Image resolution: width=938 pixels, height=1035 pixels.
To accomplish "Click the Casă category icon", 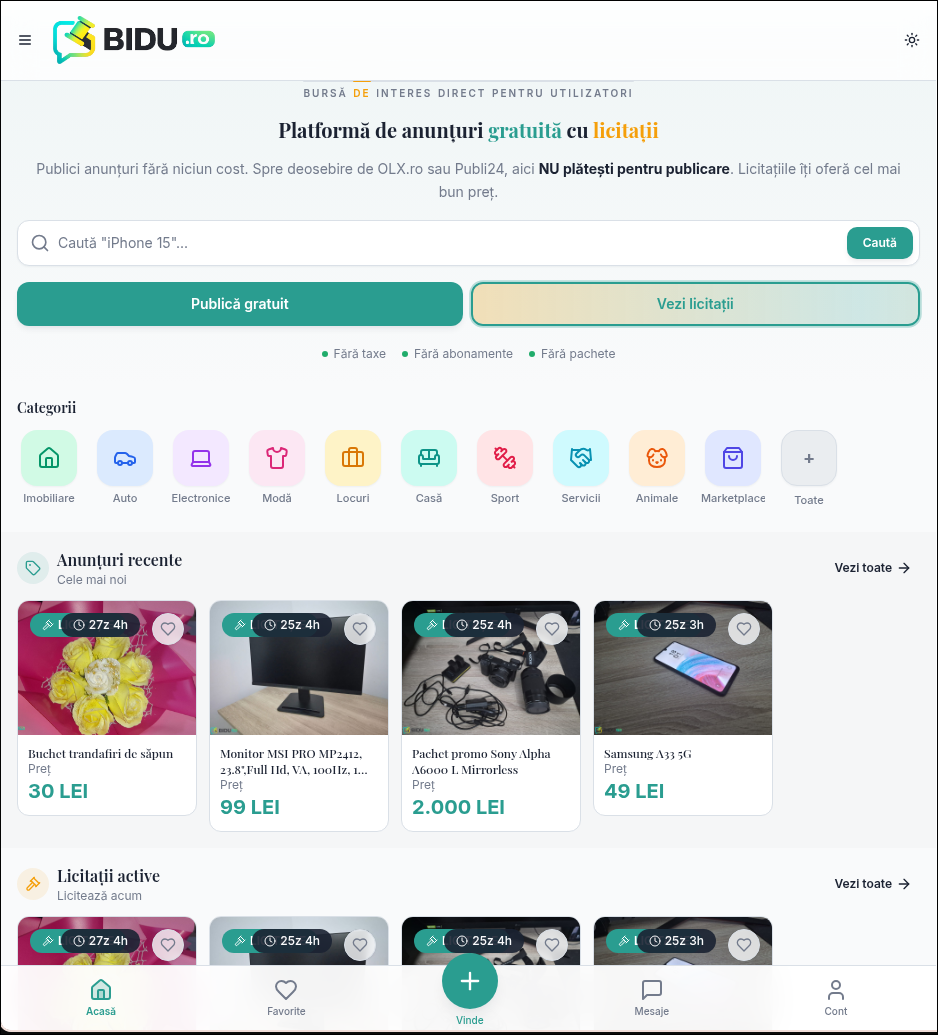I will 428,456.
